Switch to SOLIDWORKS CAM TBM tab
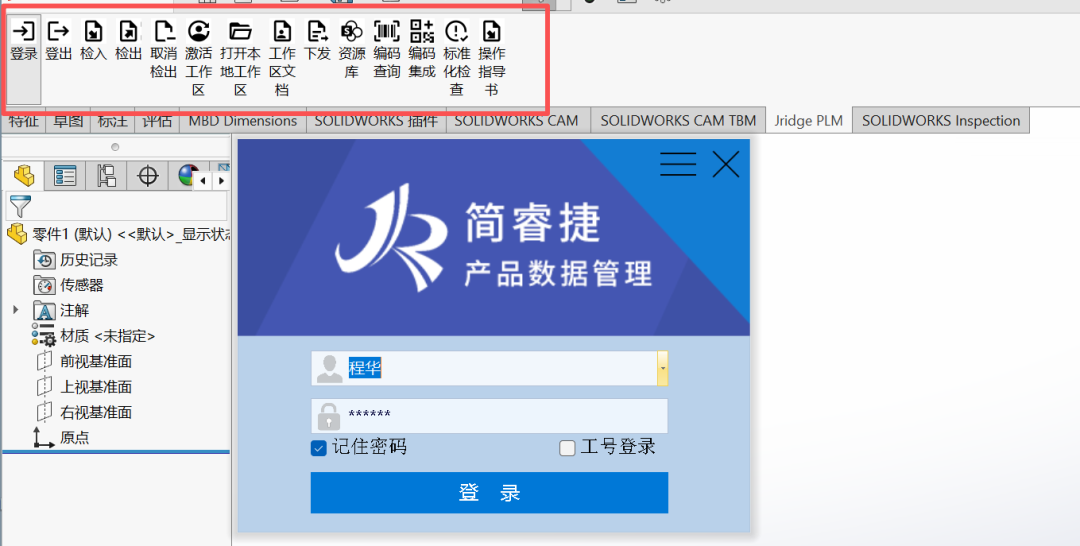Image resolution: width=1080 pixels, height=546 pixels. tap(678, 120)
